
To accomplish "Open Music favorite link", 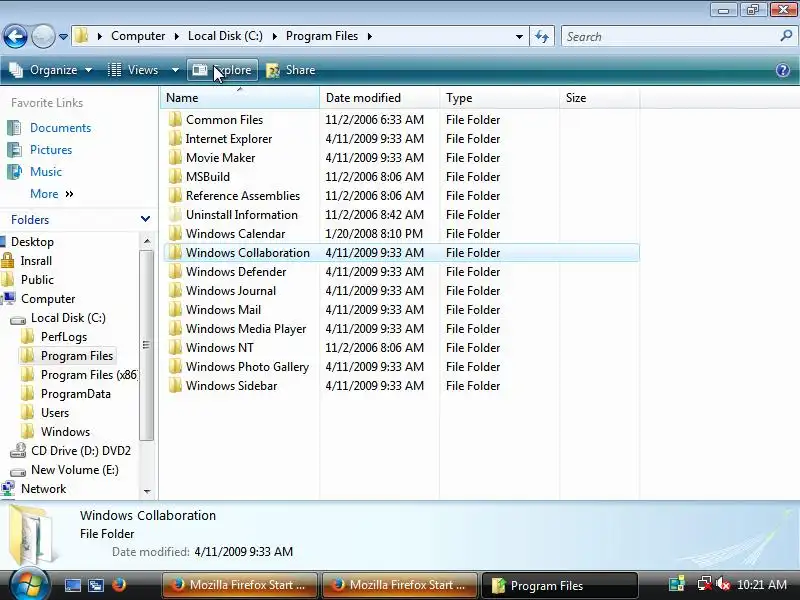I will 46,171.
